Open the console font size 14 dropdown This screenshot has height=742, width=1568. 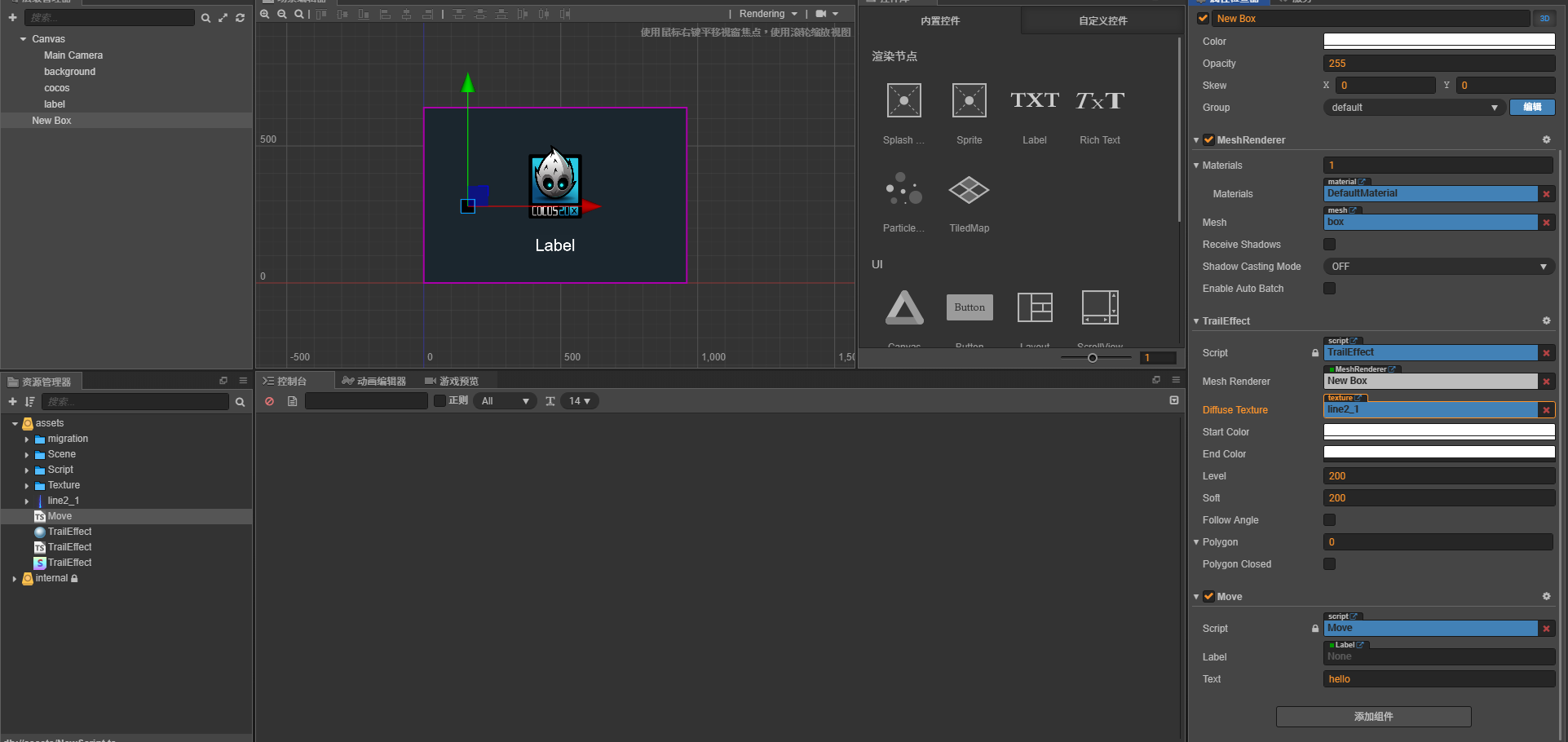(580, 401)
